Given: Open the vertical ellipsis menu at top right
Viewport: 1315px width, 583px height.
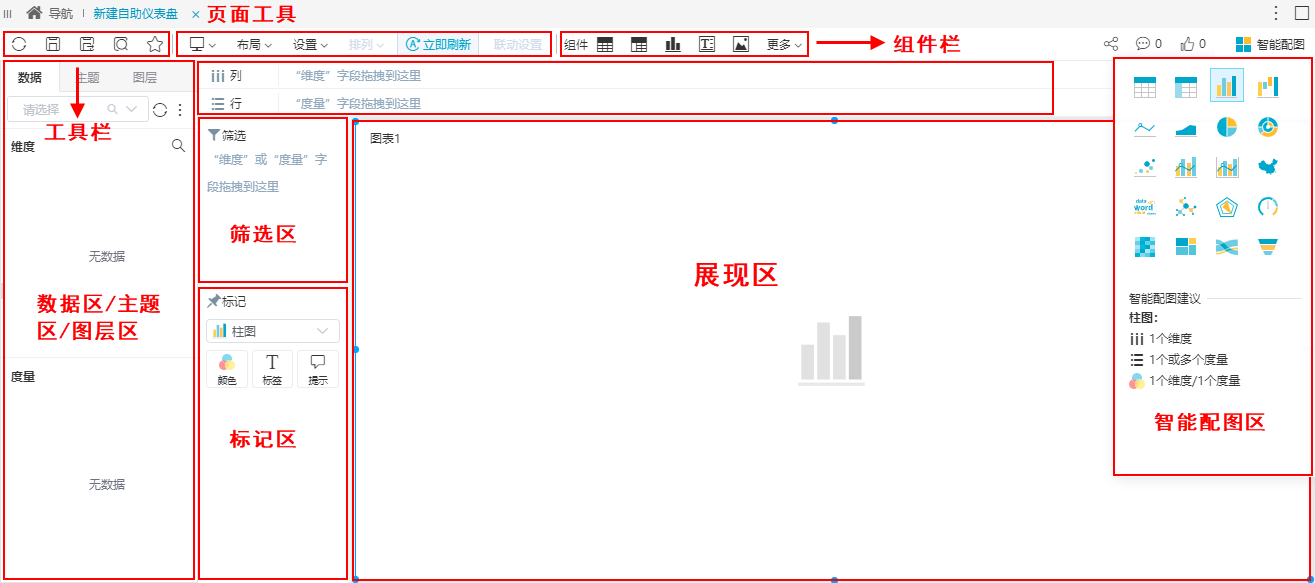Looking at the screenshot, I should pyautogui.click(x=1276, y=13).
